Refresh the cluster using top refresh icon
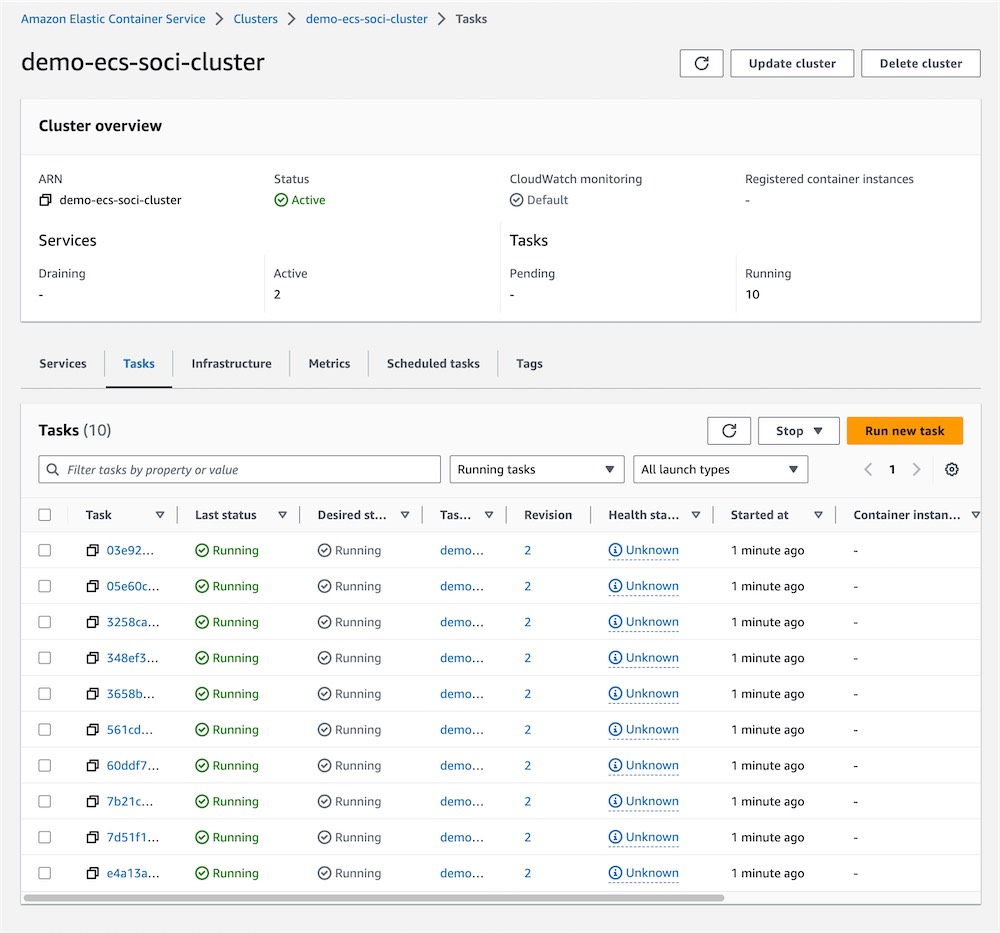Image resolution: width=1000 pixels, height=933 pixels. 701,63
